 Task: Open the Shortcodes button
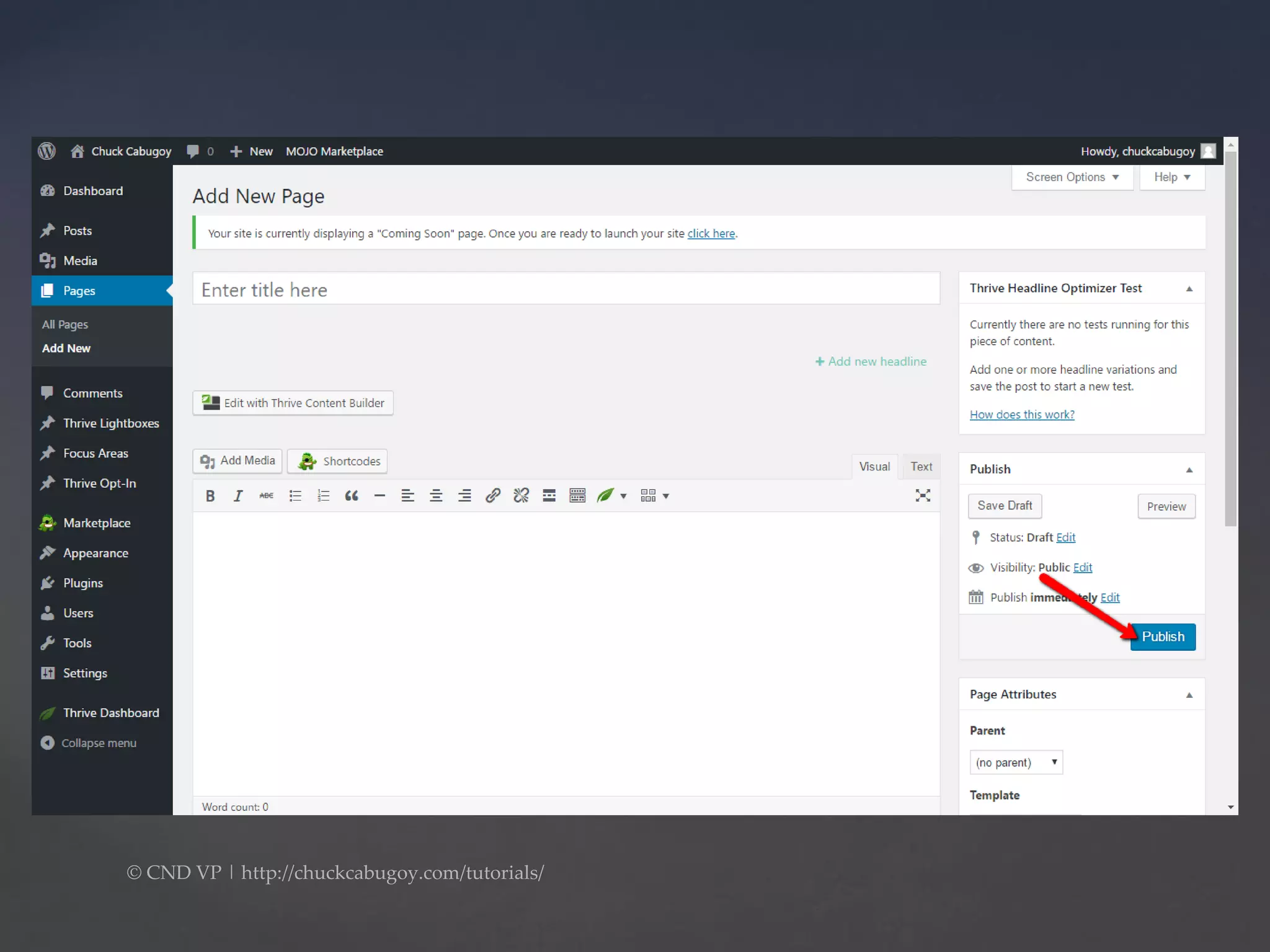(337, 461)
